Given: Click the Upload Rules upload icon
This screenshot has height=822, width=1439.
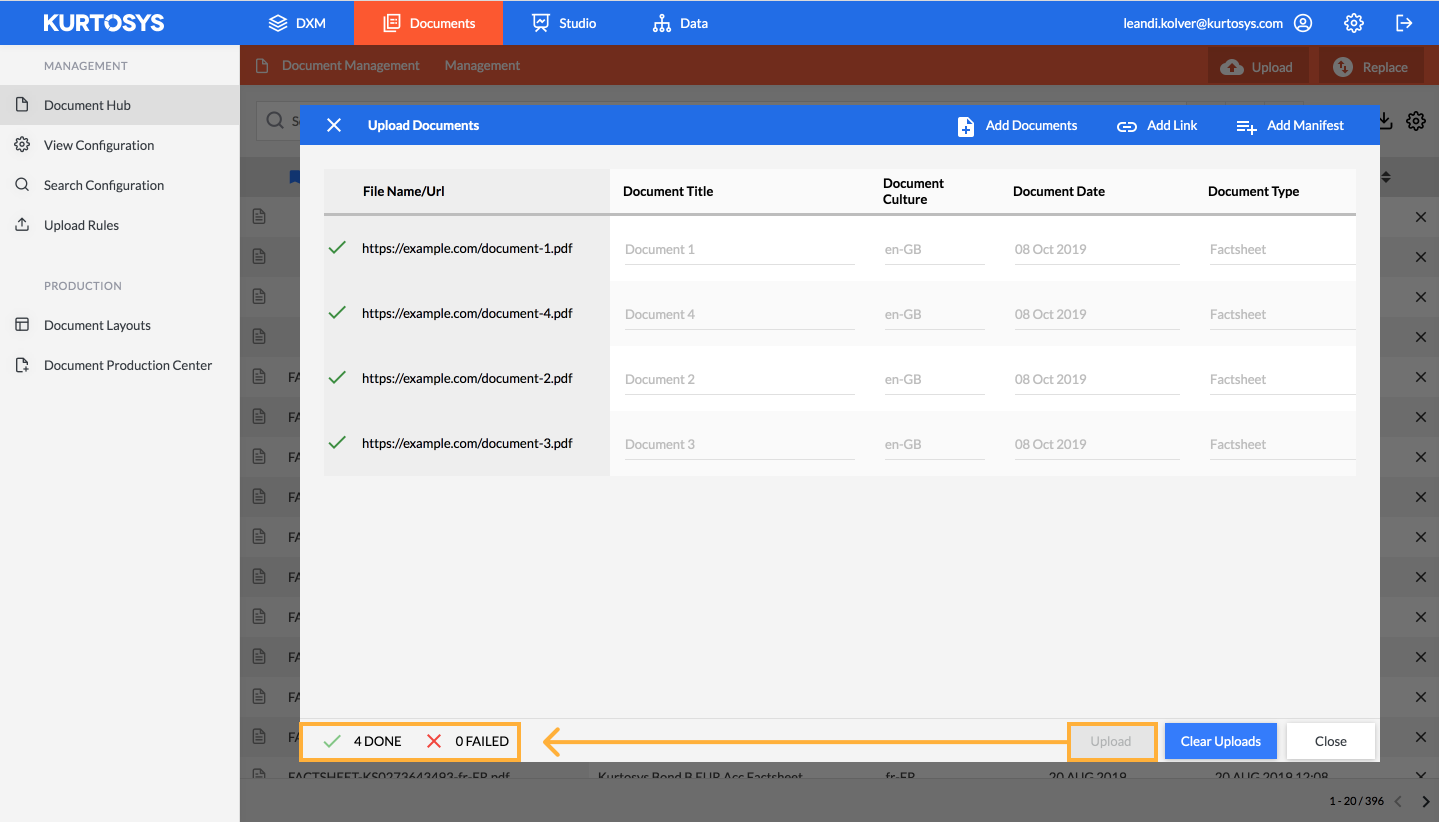Looking at the screenshot, I should pos(22,224).
